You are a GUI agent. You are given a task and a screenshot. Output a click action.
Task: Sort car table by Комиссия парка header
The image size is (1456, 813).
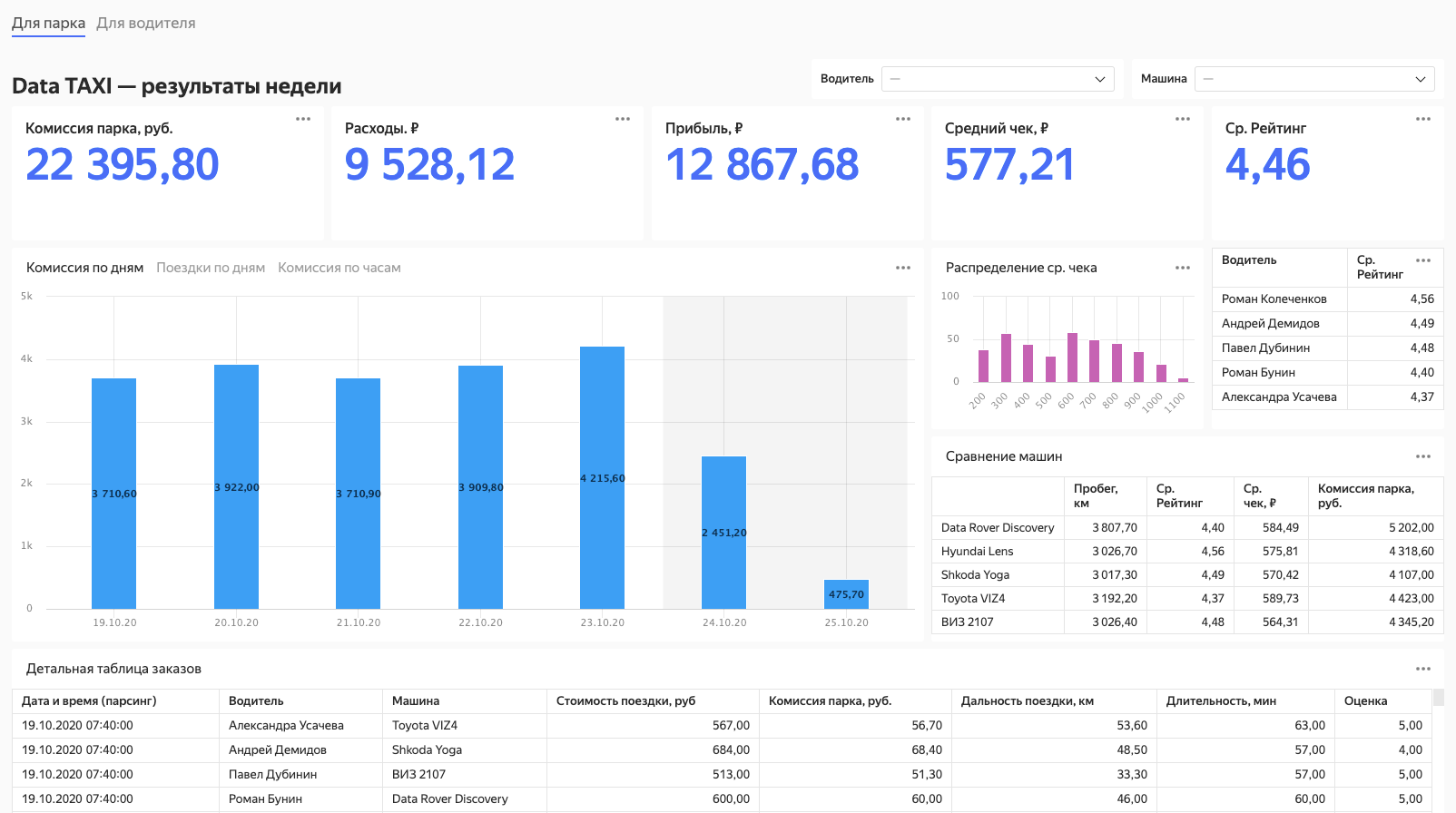pos(1376,495)
